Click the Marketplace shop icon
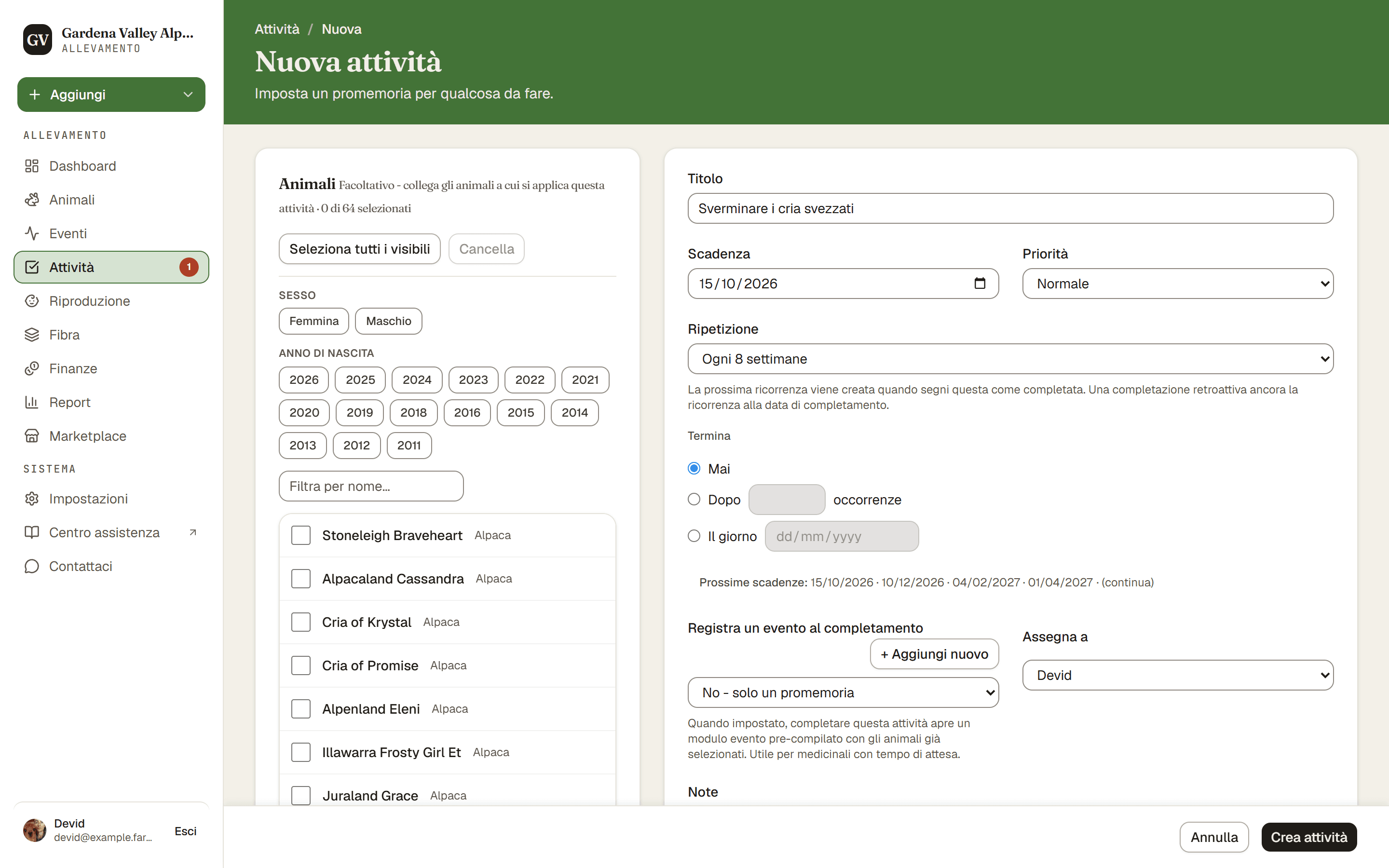The width and height of the screenshot is (1389, 868). click(31, 436)
